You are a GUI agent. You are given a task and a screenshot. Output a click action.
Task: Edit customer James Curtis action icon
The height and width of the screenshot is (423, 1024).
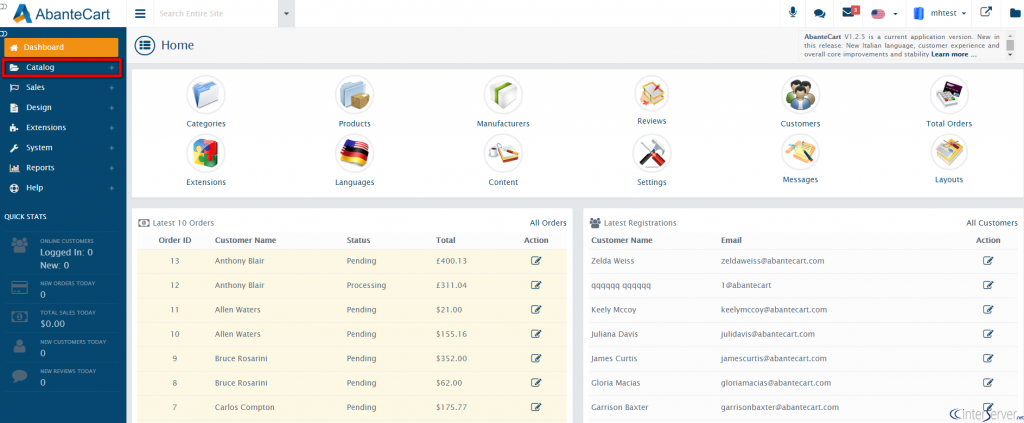tap(988, 358)
